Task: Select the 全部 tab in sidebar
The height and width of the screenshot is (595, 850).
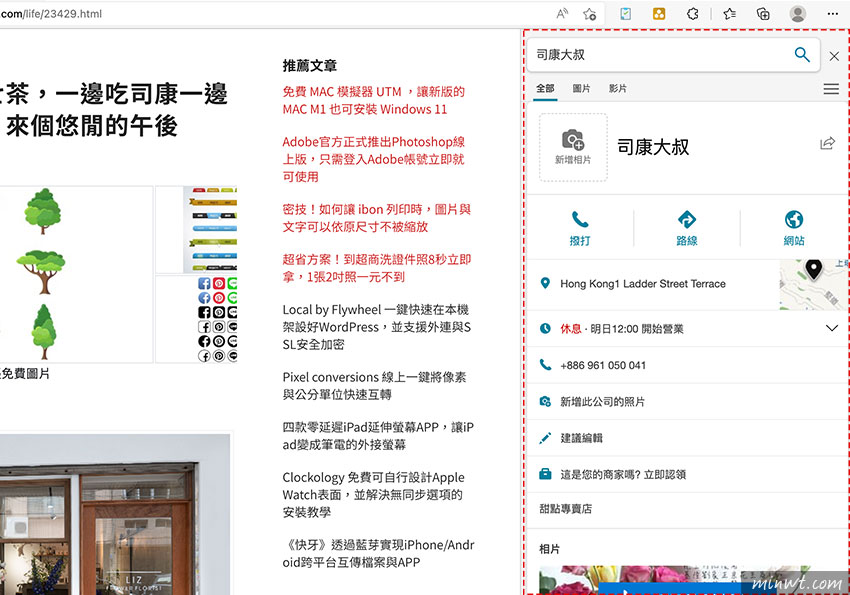Action: pyautogui.click(x=545, y=88)
